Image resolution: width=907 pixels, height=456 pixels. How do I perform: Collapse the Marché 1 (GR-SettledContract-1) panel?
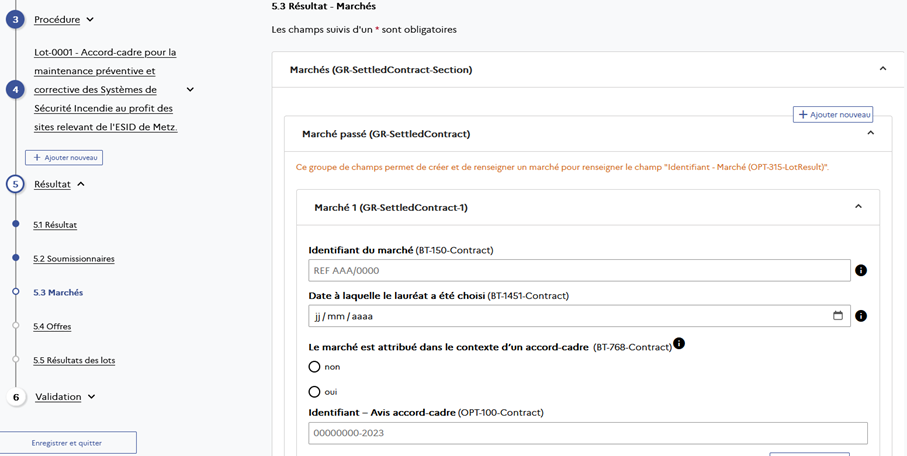pos(858,207)
